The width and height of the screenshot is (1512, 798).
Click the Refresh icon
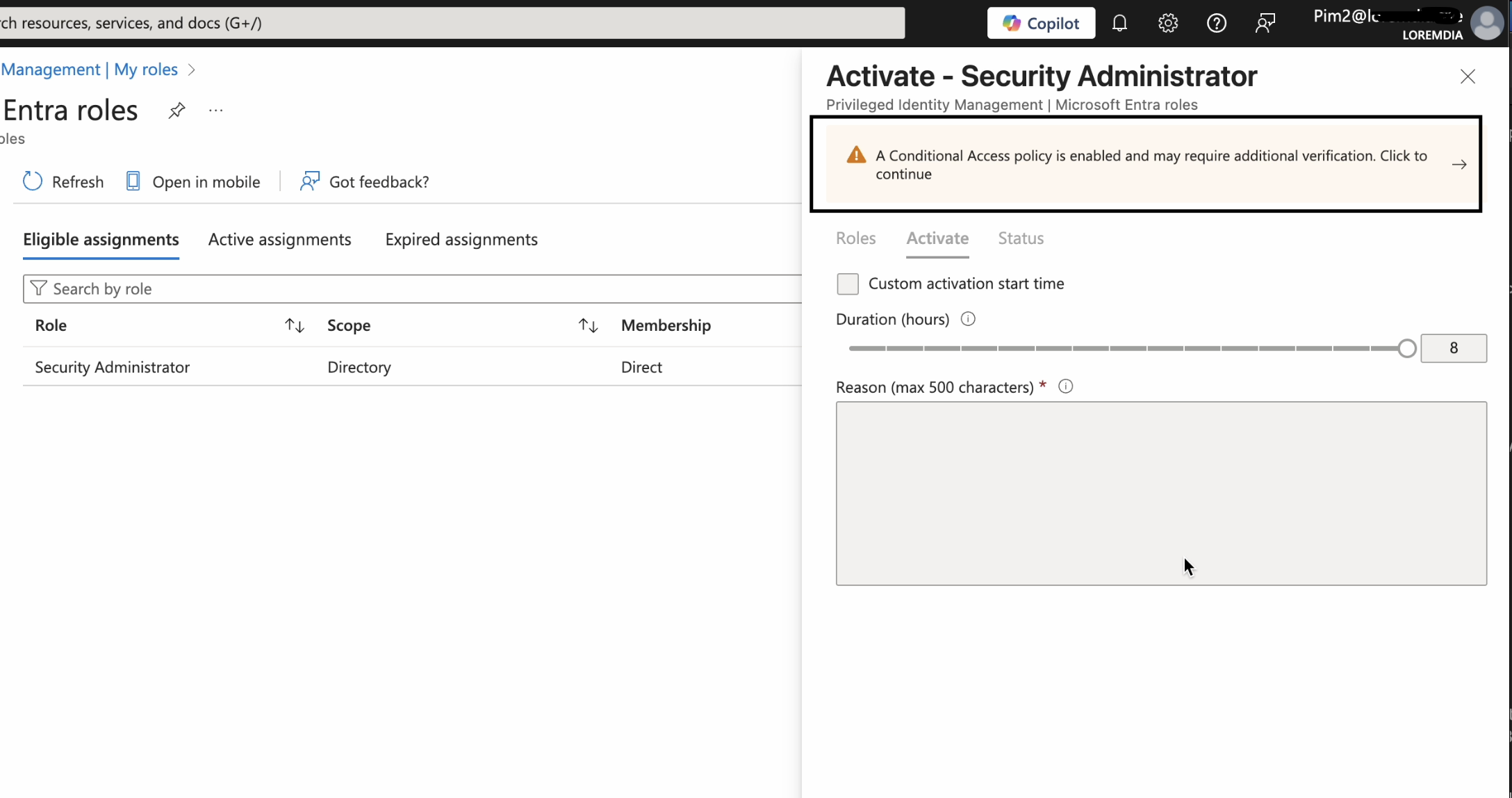click(x=33, y=181)
